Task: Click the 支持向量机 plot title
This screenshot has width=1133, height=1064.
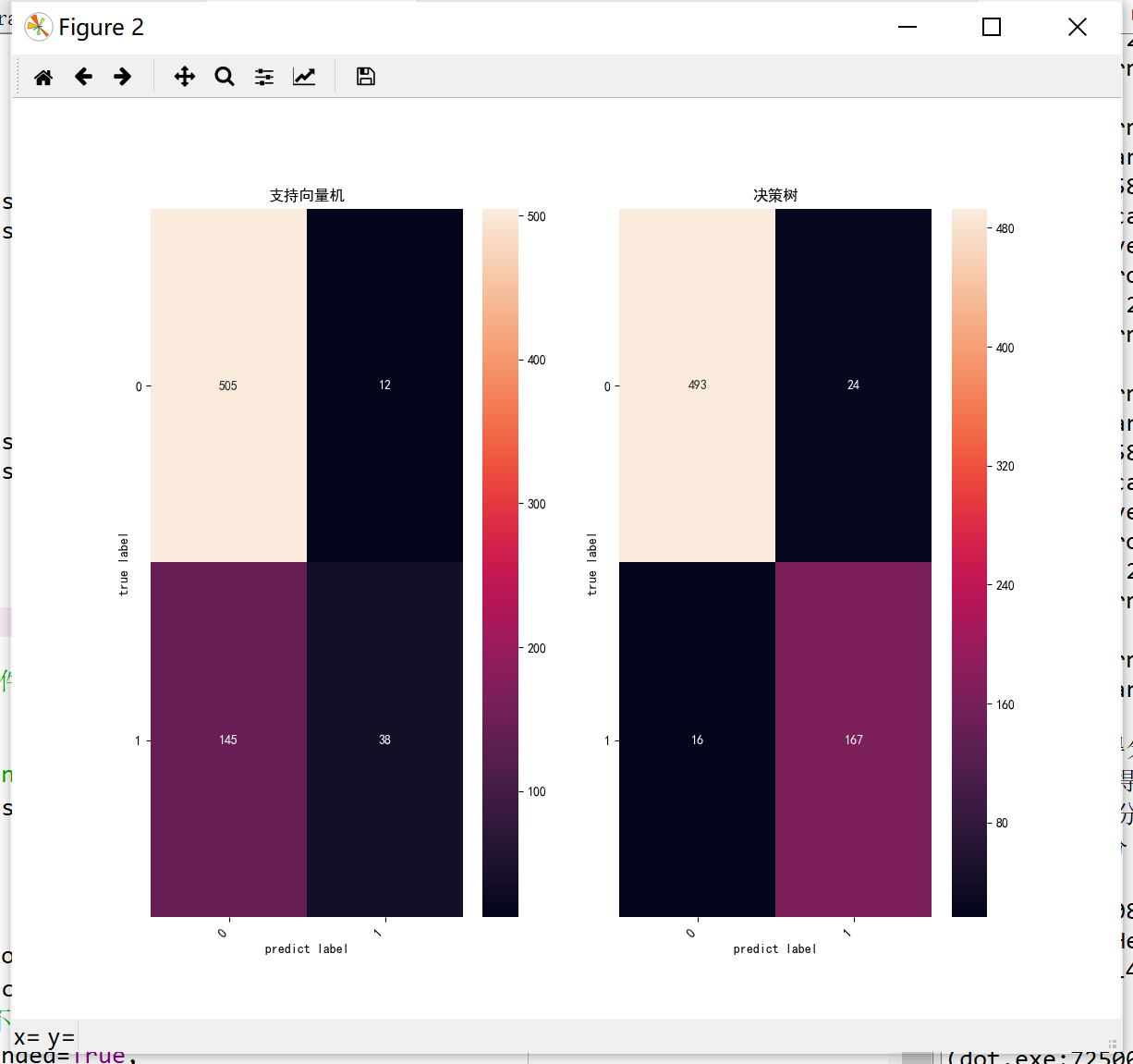Action: (x=307, y=195)
